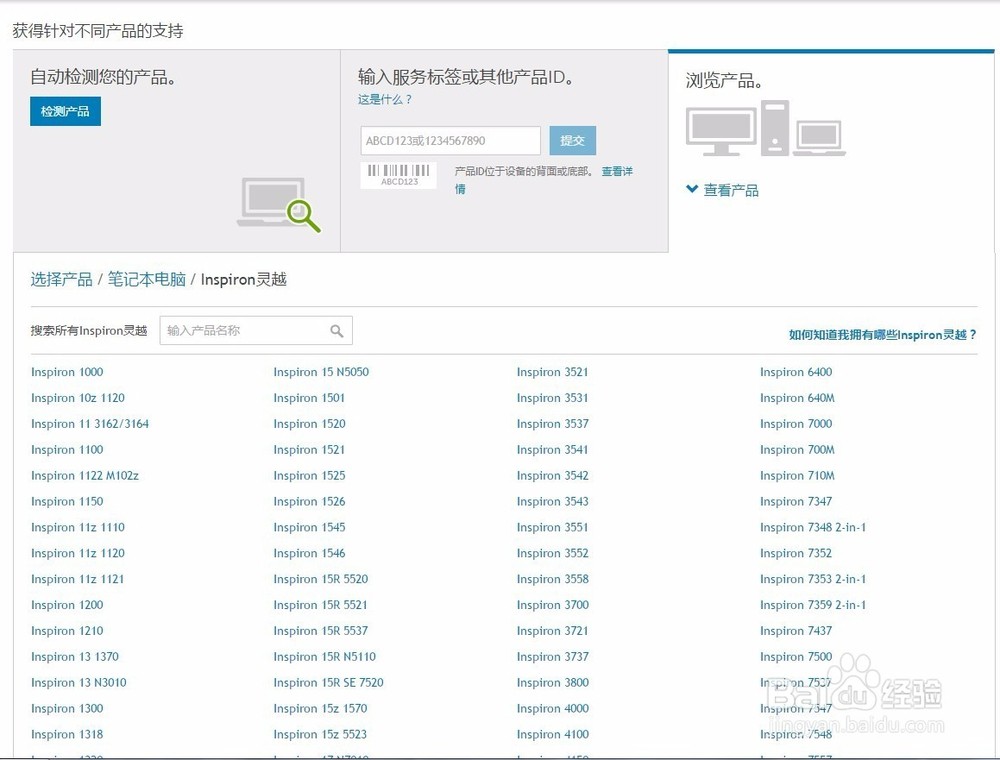Click the magnifier icon in the product search box
Viewport: 1000px width, 760px height.
[337, 330]
